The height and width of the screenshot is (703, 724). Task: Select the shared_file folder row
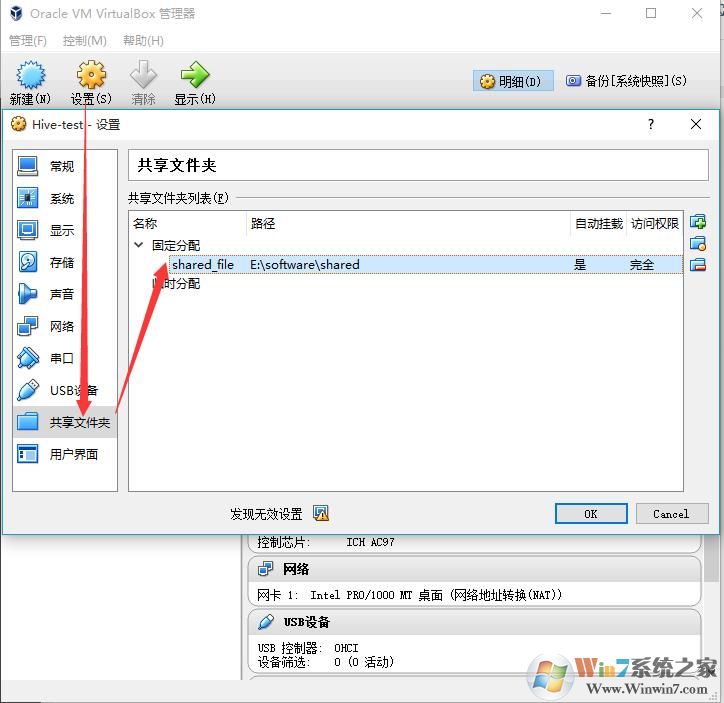click(426, 264)
